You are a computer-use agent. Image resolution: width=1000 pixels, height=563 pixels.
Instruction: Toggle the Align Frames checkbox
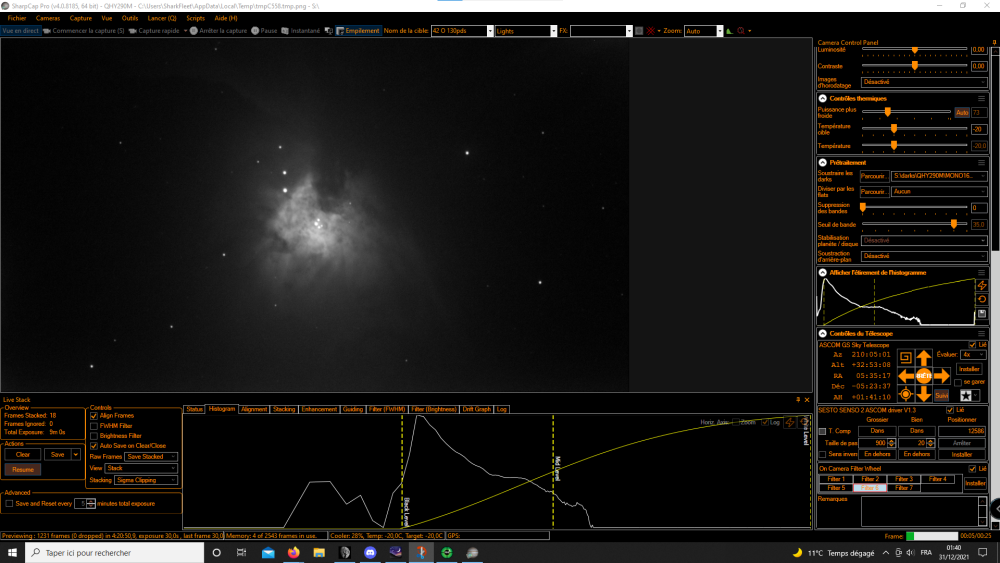tap(94, 416)
